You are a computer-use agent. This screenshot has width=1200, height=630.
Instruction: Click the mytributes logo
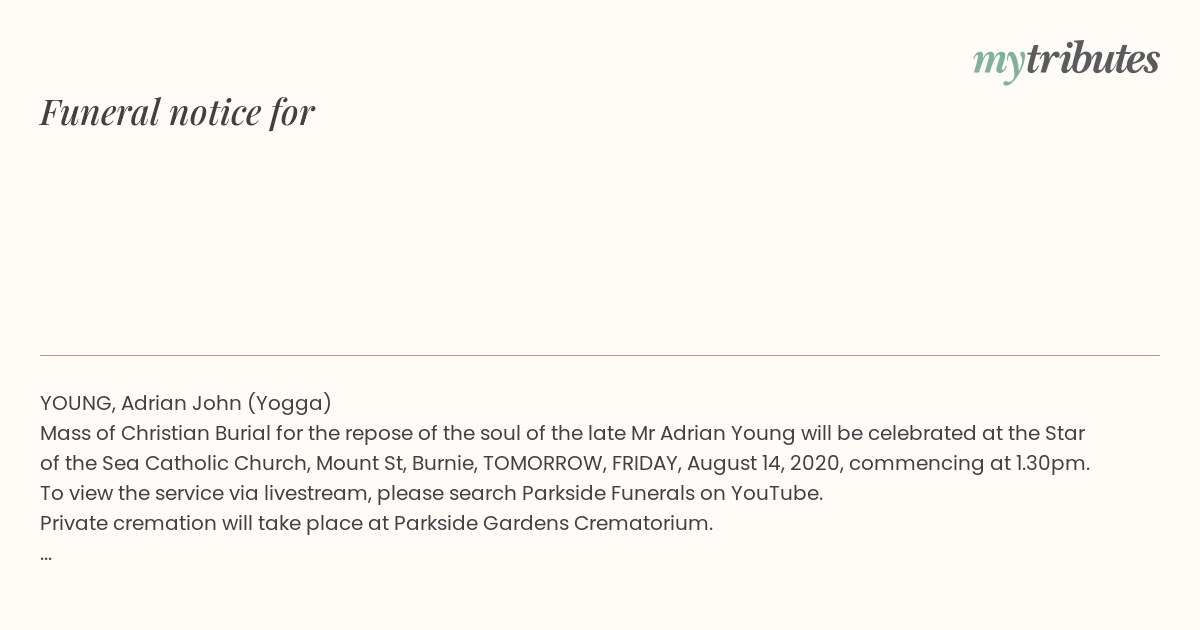click(x=1066, y=61)
